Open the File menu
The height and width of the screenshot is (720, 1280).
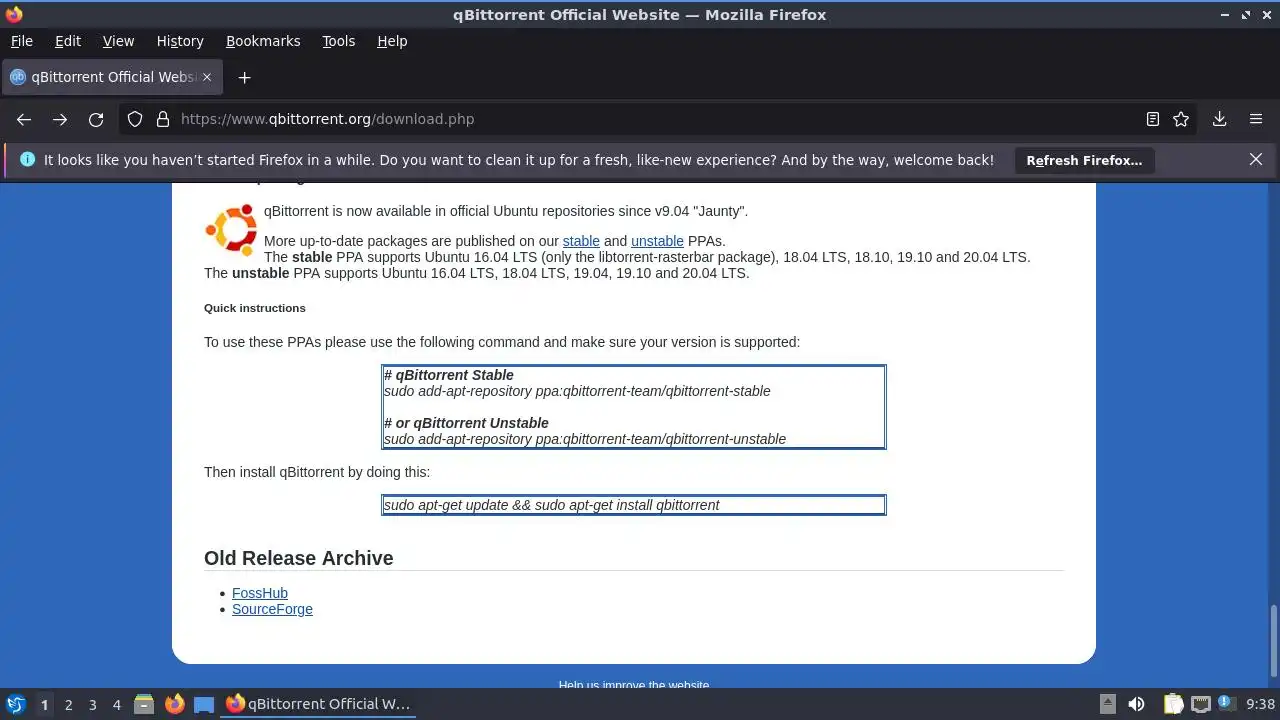tap(21, 41)
